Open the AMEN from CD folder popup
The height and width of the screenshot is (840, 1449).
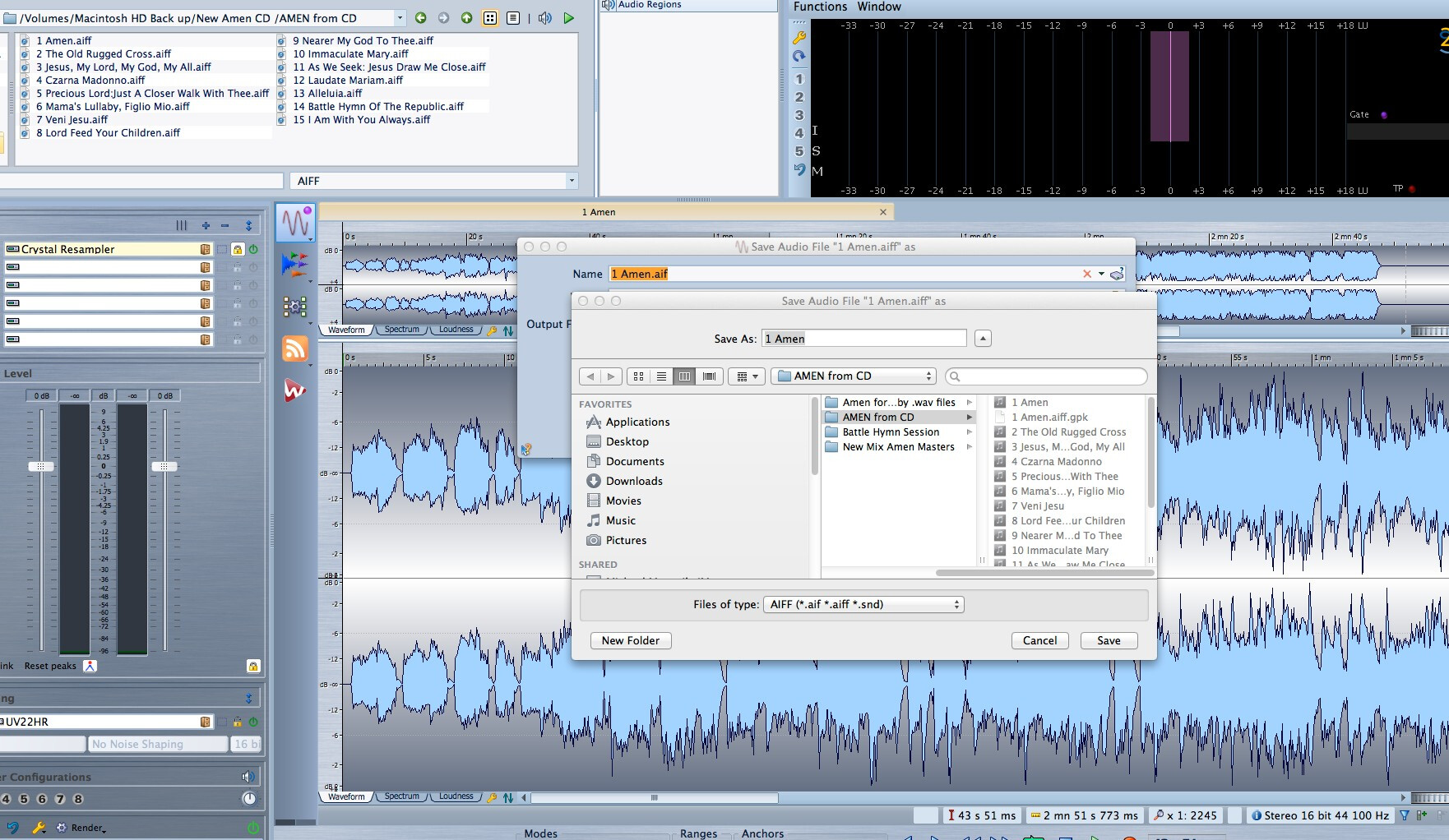tap(854, 376)
